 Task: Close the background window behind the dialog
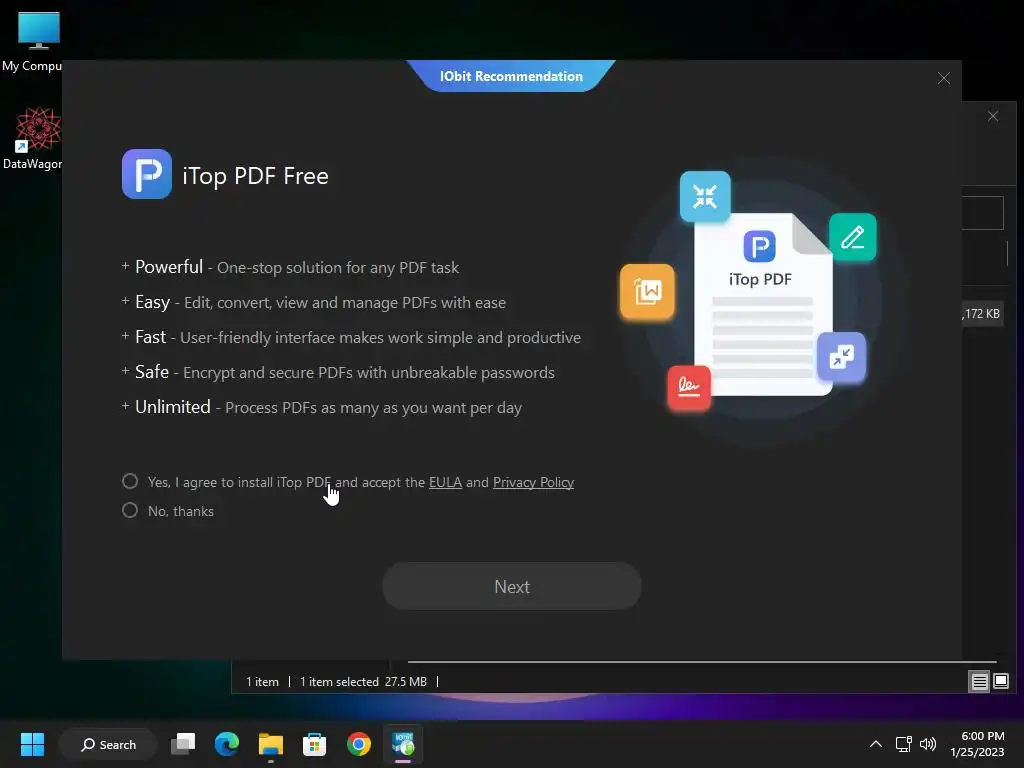tap(993, 116)
